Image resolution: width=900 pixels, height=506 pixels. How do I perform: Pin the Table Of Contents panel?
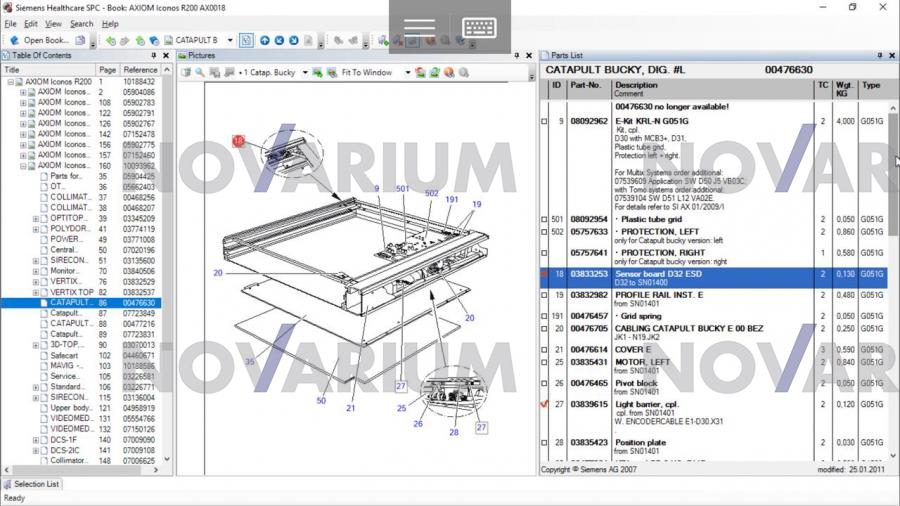tap(153, 56)
